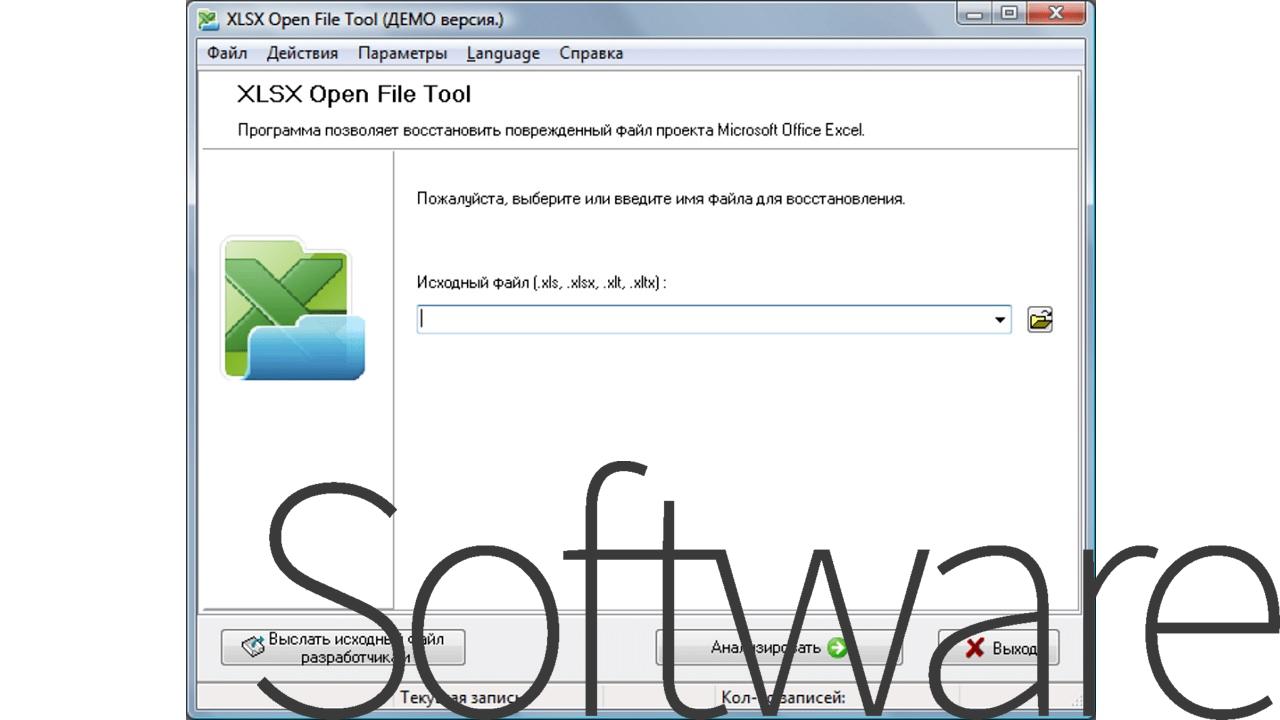
Task: Click the Анализировать button
Action: [778, 648]
